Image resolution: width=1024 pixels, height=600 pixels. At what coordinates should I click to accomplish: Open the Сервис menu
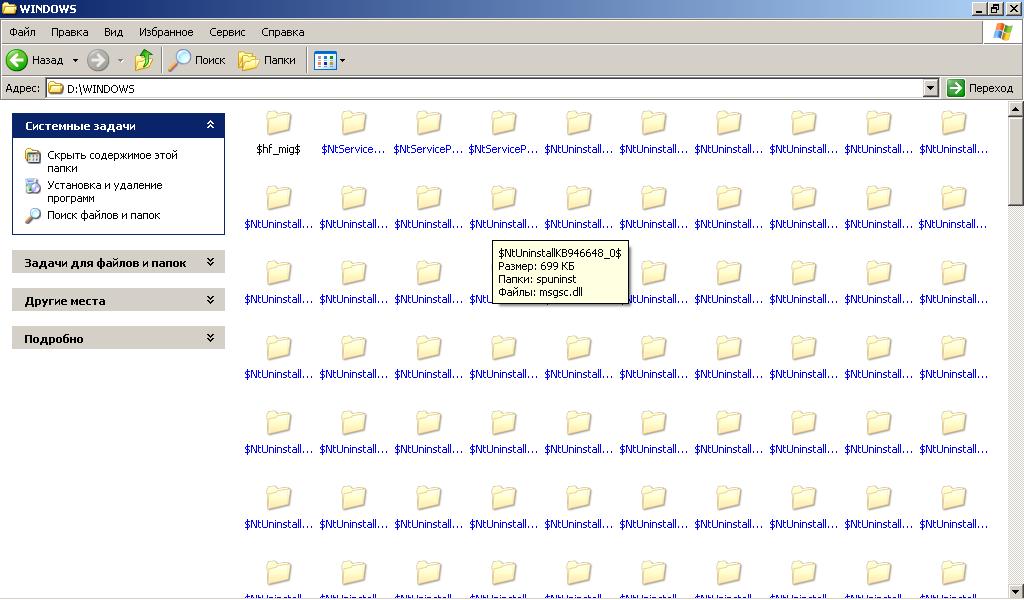[x=227, y=32]
